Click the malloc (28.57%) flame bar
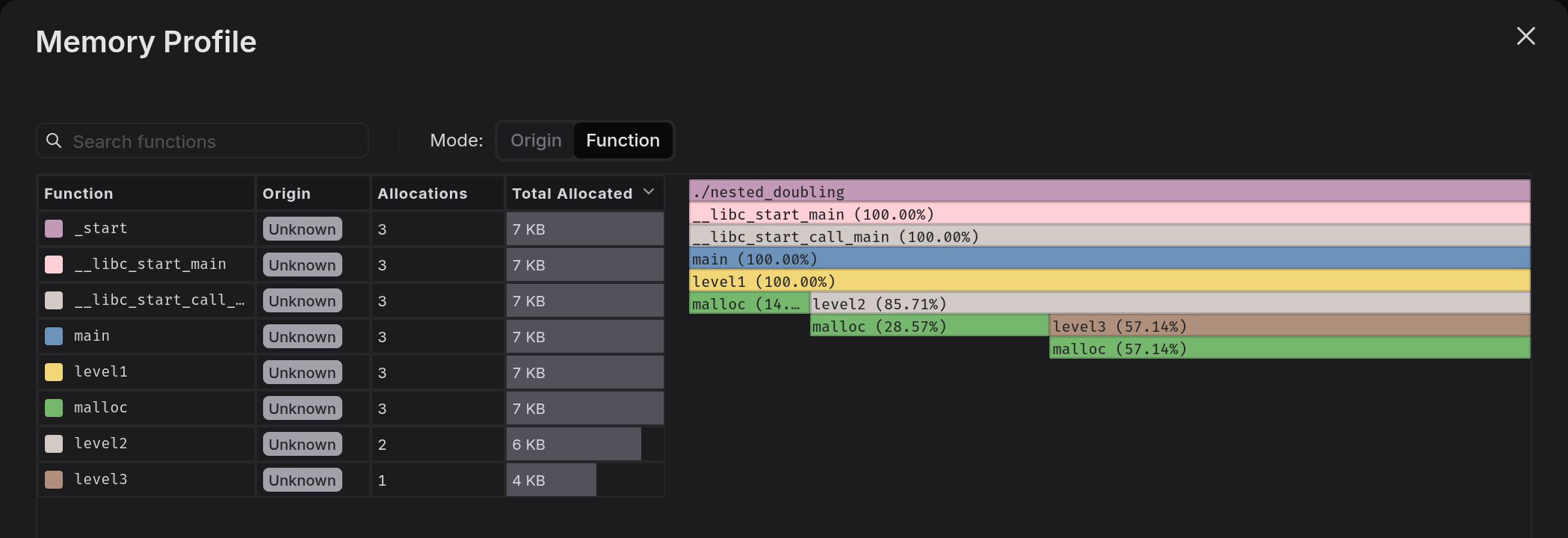 pyautogui.click(x=930, y=326)
